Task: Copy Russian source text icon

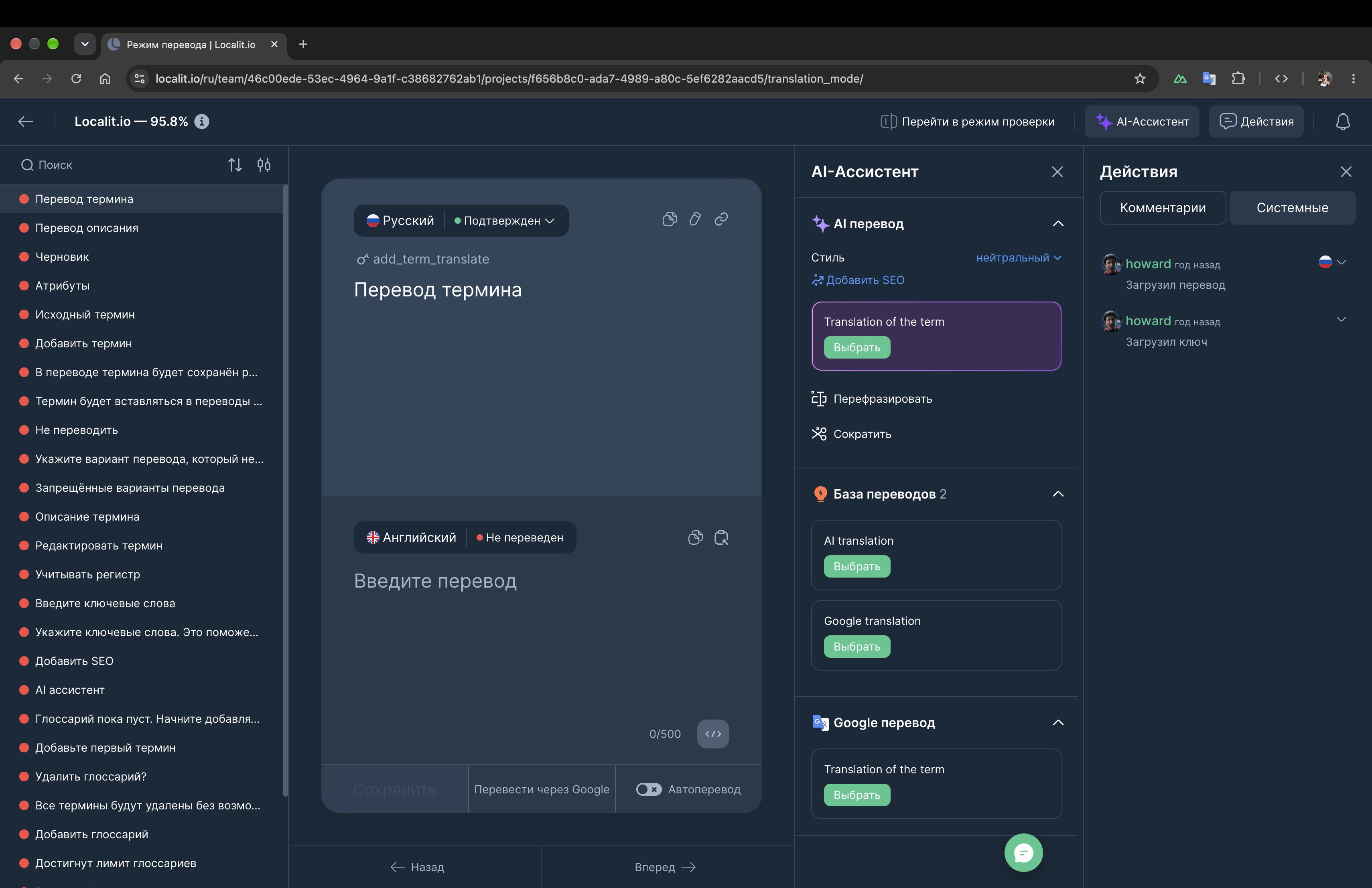Action: tap(669, 219)
